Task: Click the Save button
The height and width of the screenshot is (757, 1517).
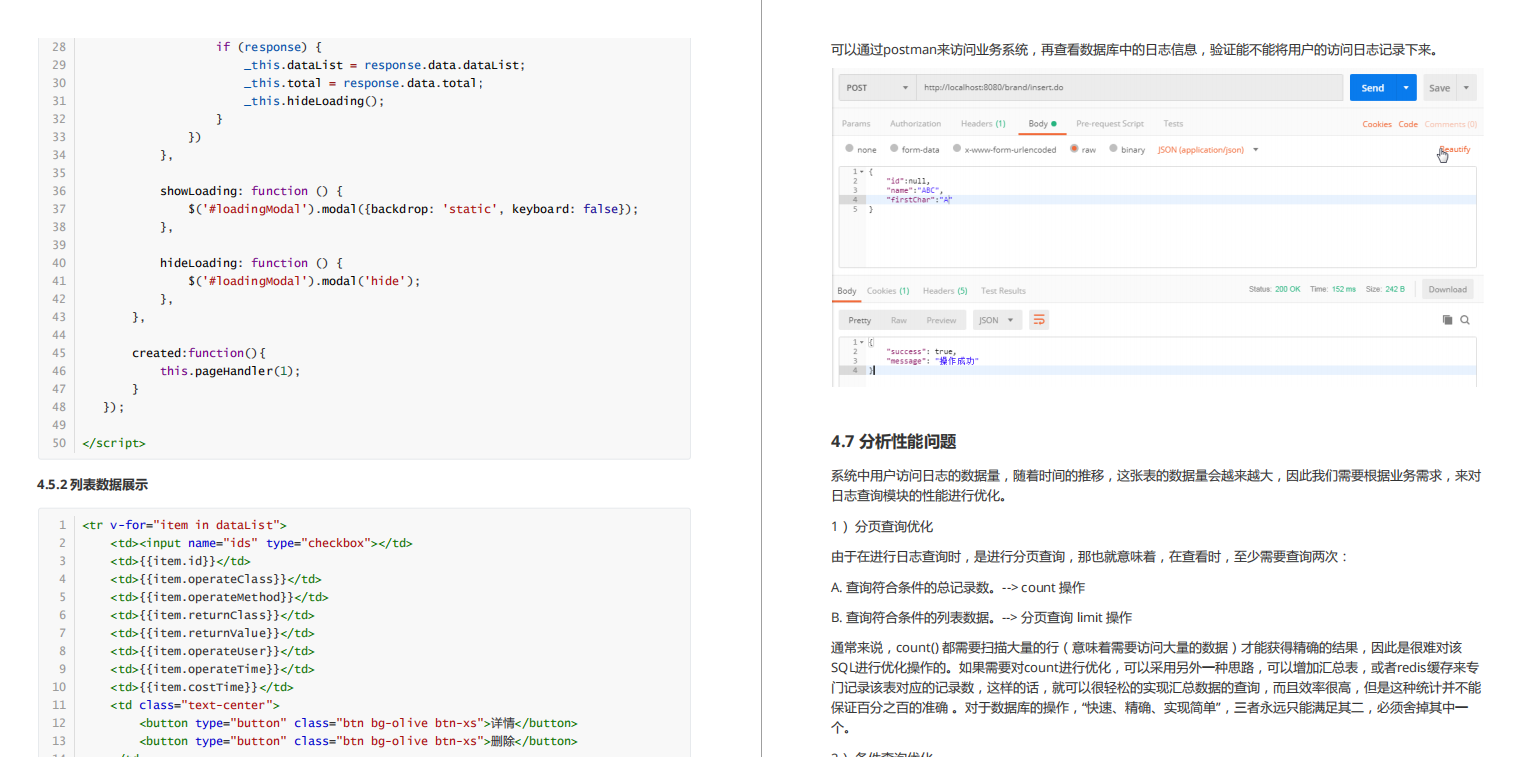Action: pos(1440,88)
